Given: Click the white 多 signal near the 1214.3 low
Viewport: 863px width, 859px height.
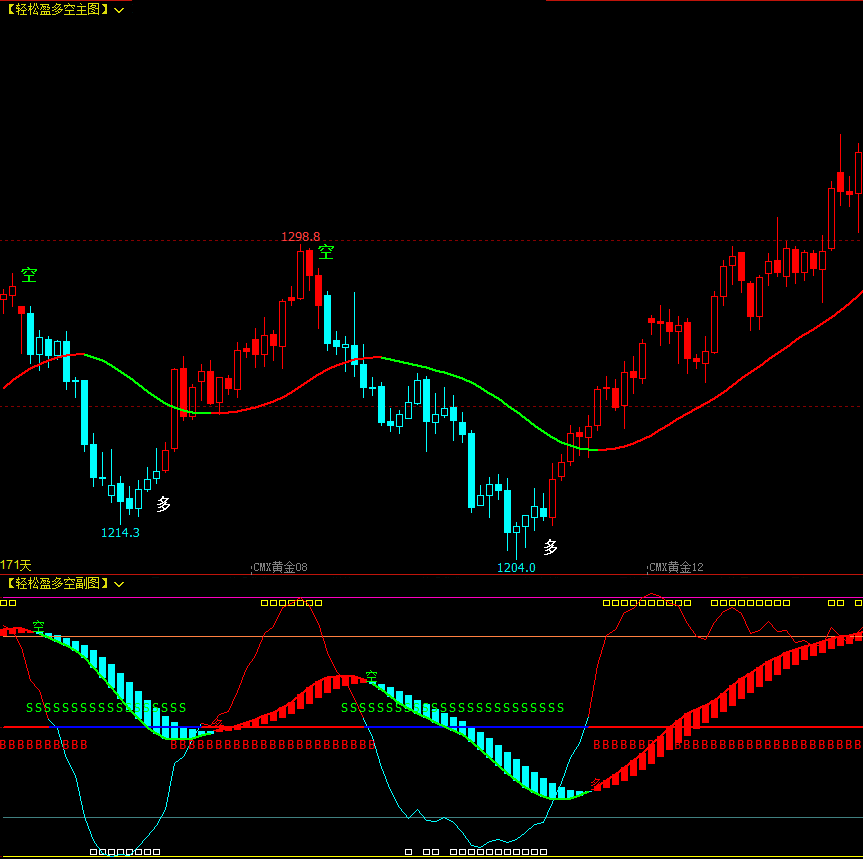Looking at the screenshot, I should coord(163,504).
